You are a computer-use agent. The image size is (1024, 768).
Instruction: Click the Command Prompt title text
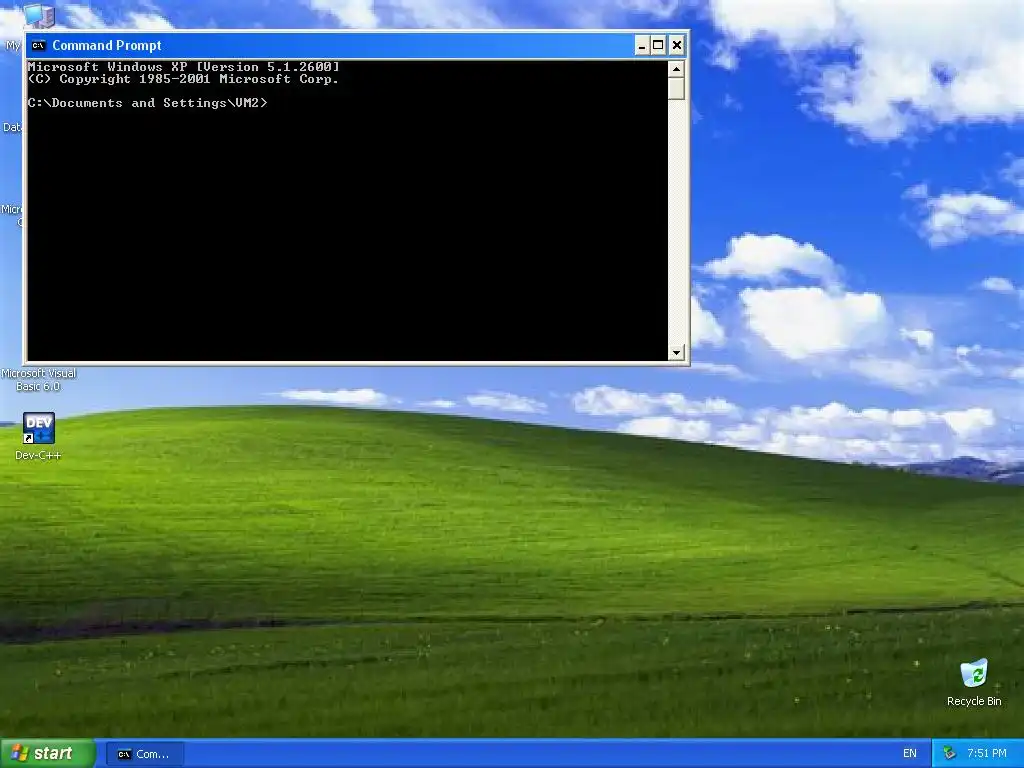[106, 45]
